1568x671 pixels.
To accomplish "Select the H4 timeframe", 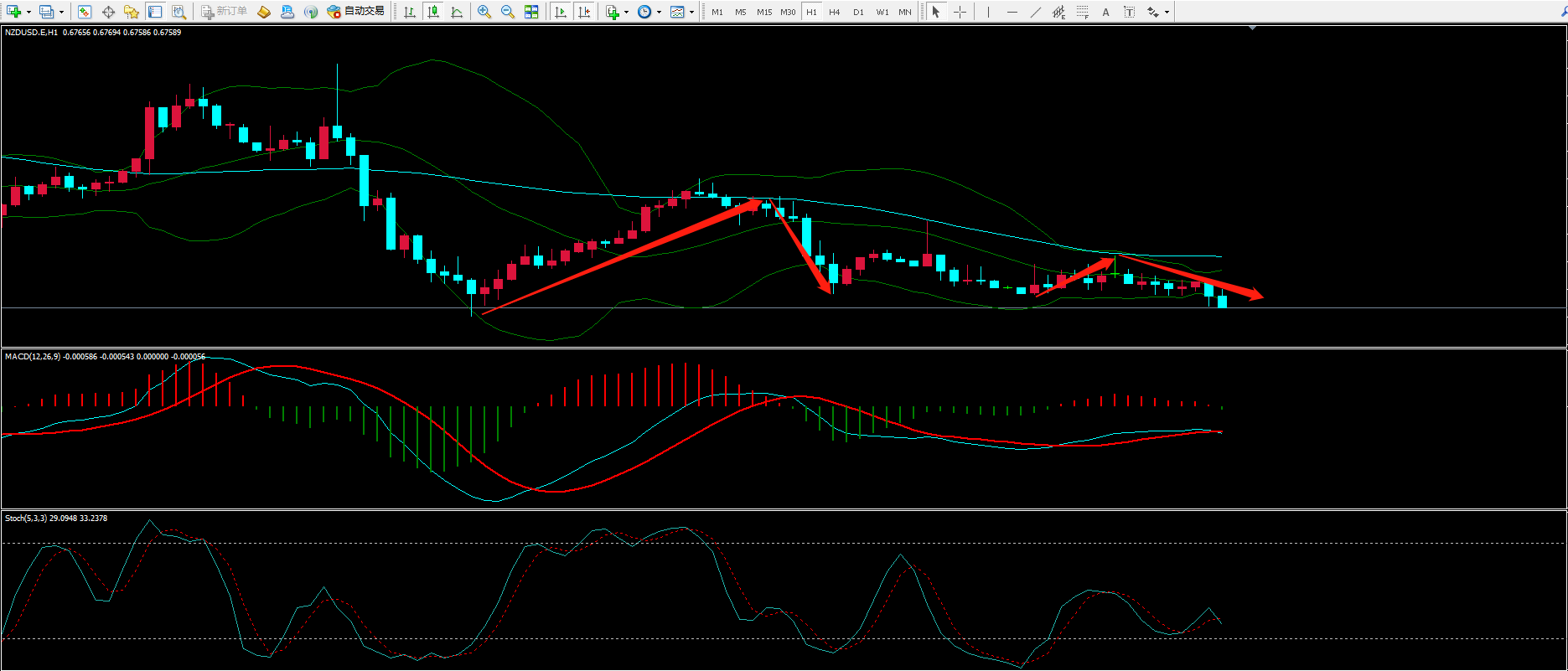I will [835, 12].
